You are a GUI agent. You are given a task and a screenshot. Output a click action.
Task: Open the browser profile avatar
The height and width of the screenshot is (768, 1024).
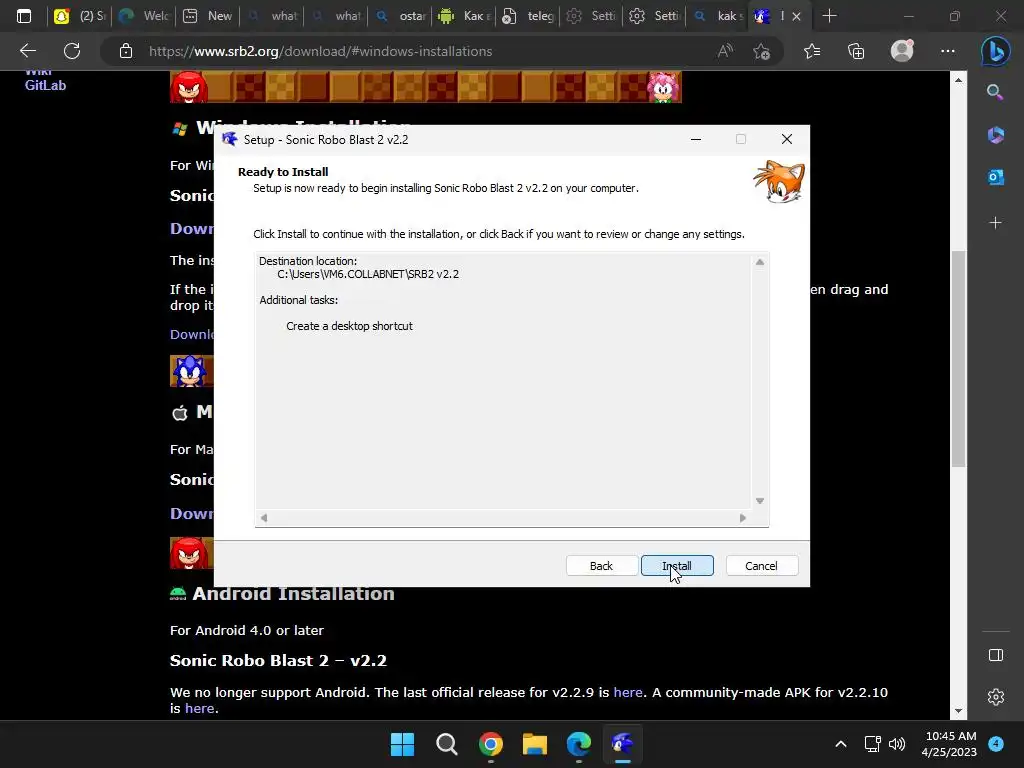click(x=903, y=50)
